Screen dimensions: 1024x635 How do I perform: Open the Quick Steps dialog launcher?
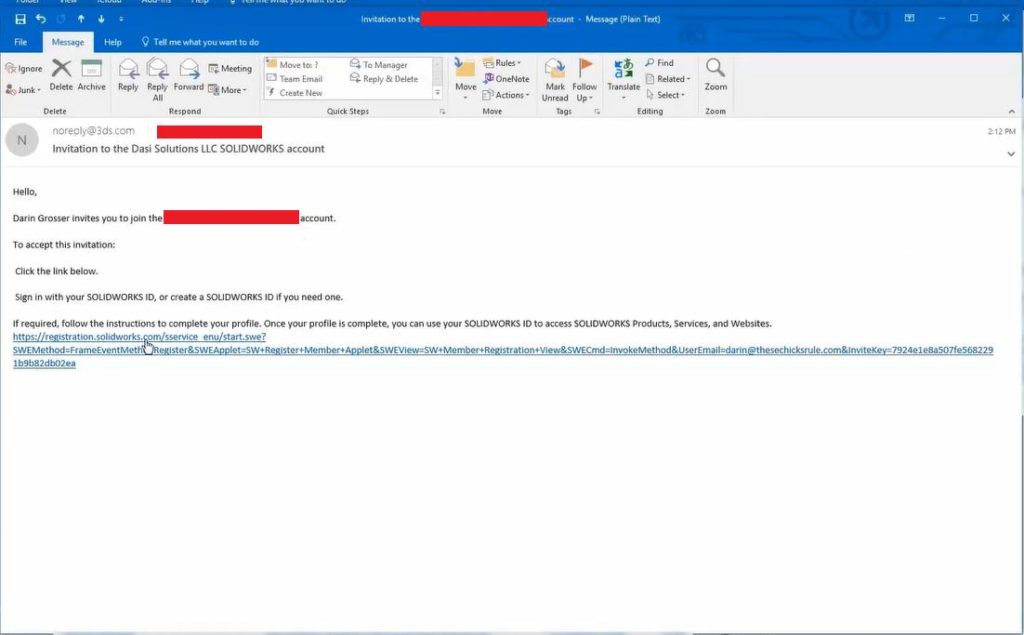click(x=442, y=112)
